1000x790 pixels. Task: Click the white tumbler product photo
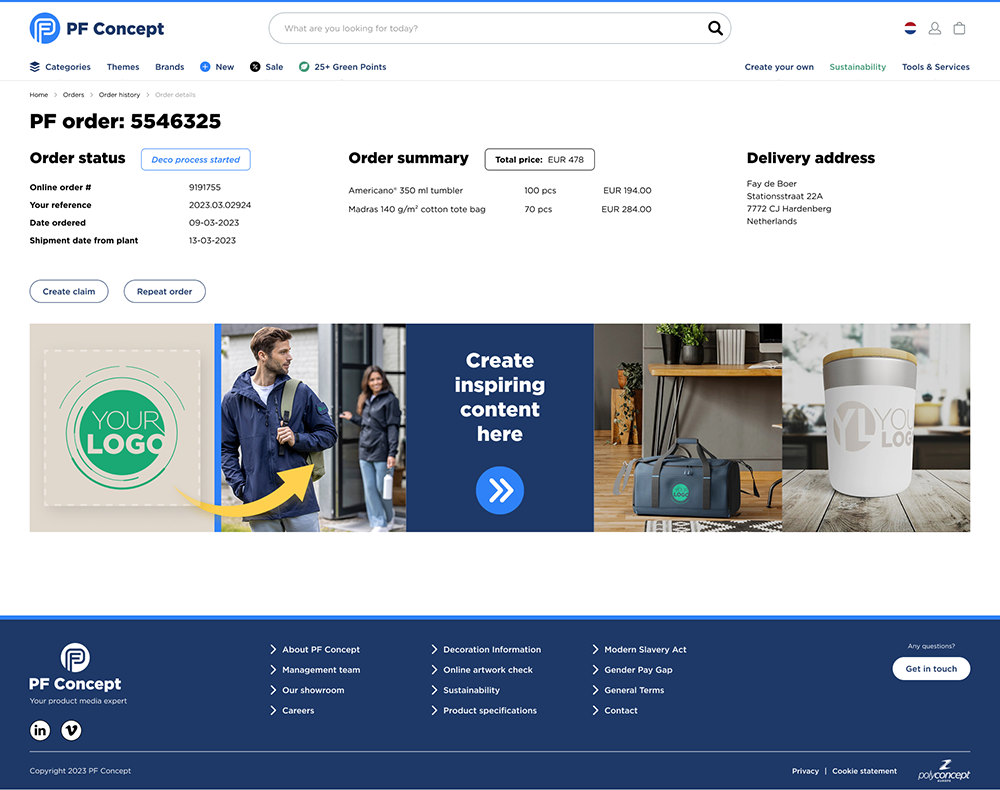point(876,428)
